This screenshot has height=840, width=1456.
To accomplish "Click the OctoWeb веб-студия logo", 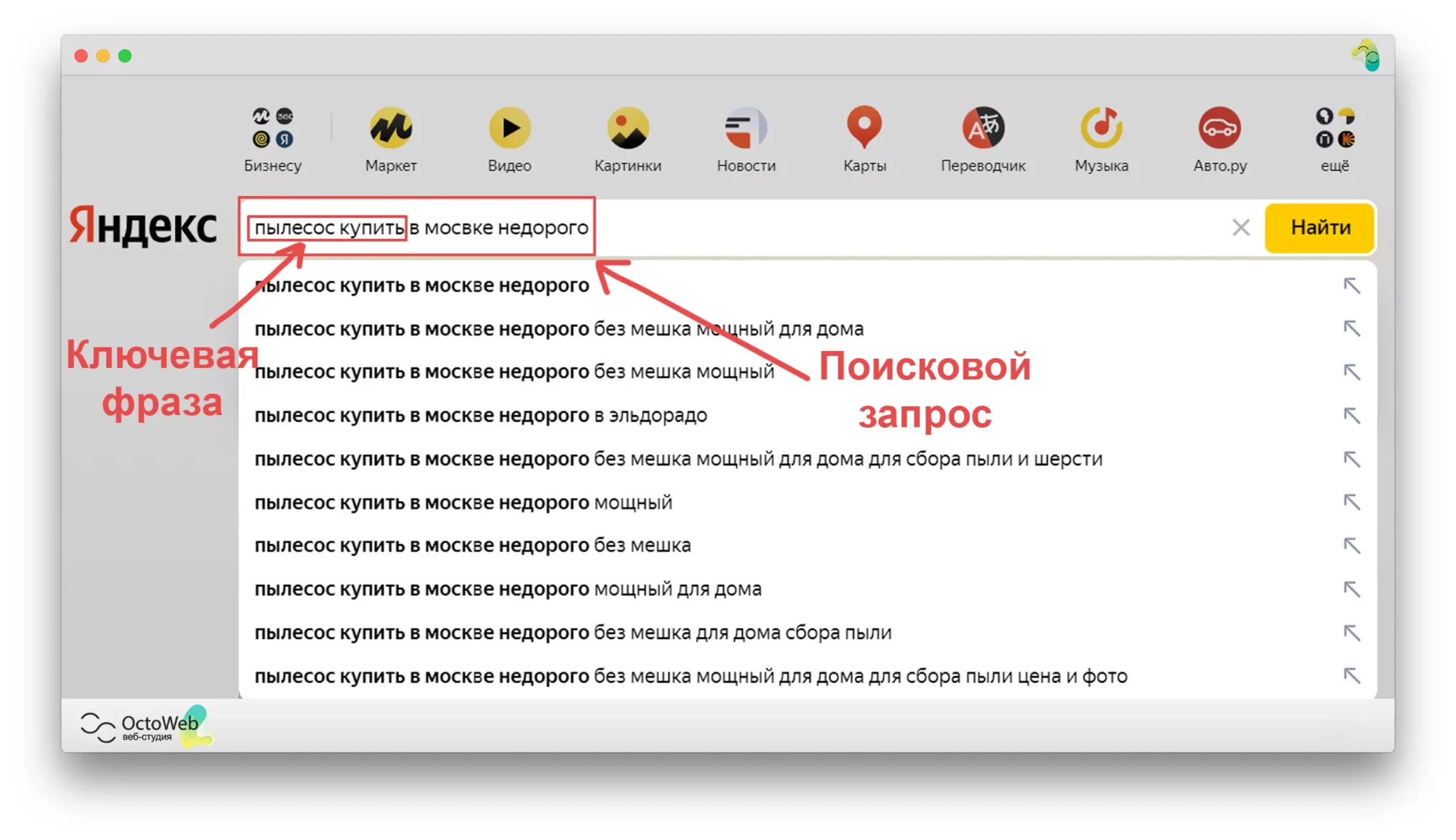I will 146,726.
